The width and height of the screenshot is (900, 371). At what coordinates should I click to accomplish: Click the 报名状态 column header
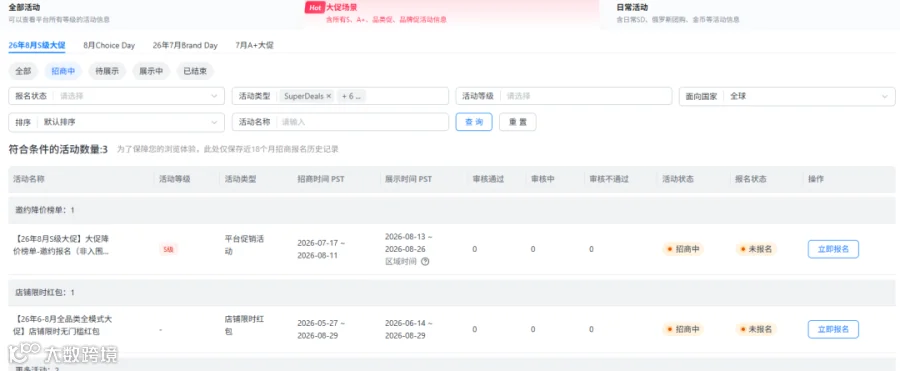(x=751, y=179)
